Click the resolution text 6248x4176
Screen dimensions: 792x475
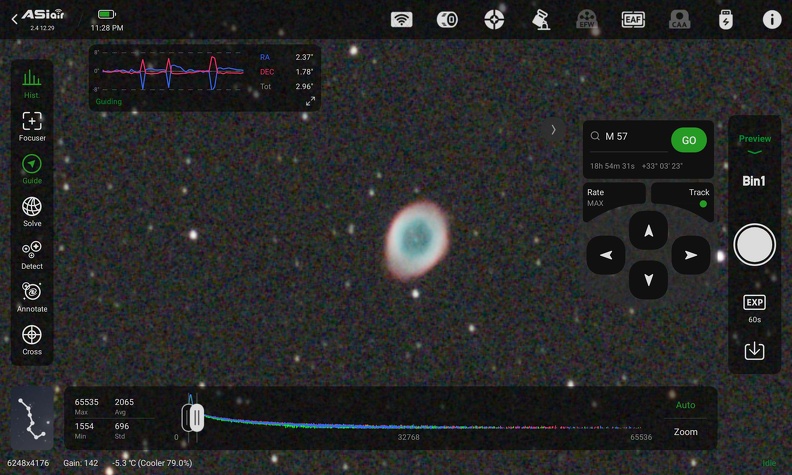28,463
